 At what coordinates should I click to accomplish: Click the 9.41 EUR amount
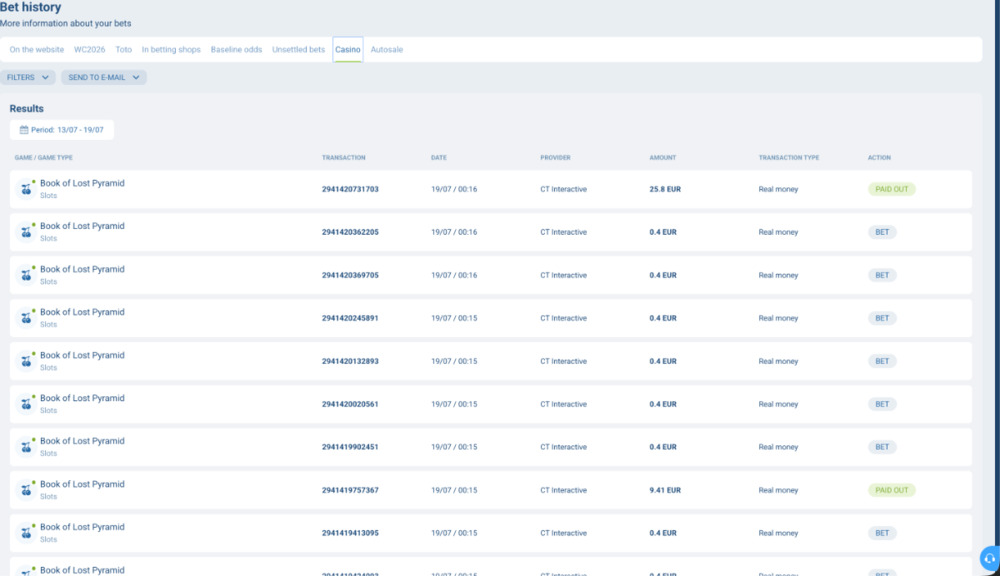pos(665,490)
